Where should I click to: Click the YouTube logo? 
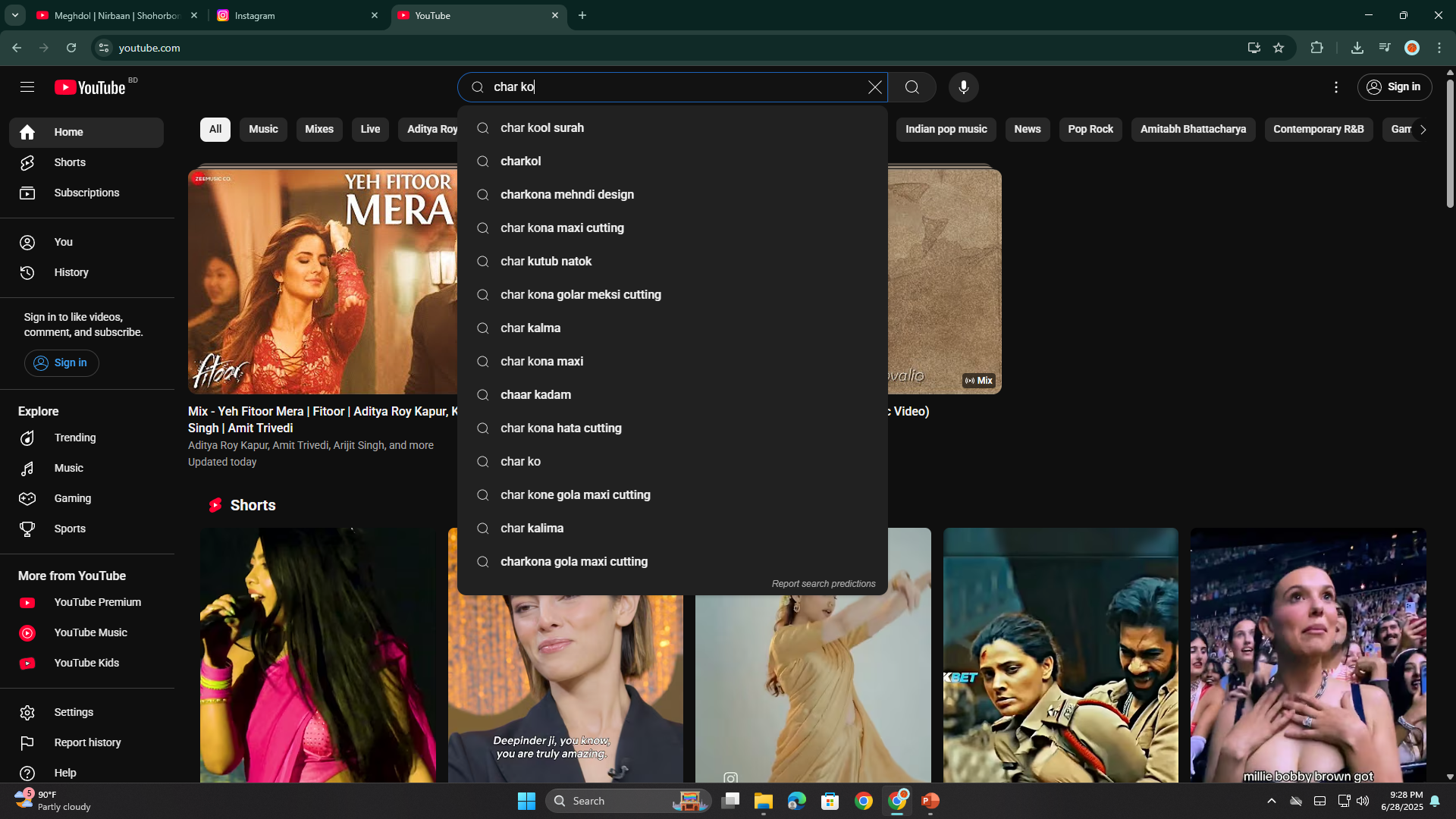pyautogui.click(x=90, y=87)
